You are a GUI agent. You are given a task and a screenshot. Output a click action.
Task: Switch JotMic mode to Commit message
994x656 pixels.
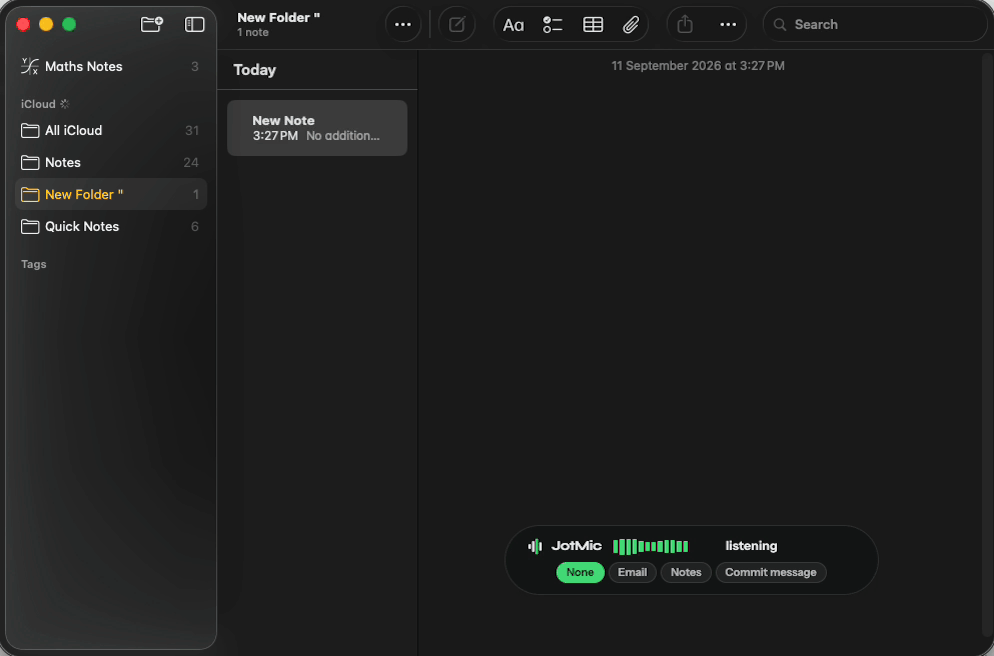[771, 572]
